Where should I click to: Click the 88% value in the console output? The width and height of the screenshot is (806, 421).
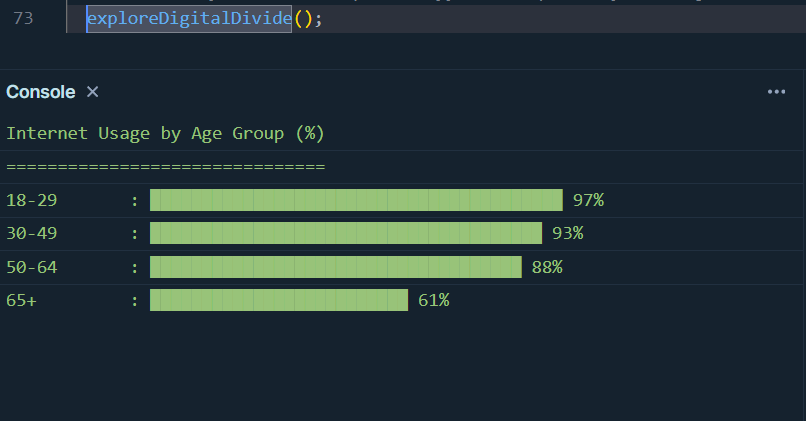(547, 267)
